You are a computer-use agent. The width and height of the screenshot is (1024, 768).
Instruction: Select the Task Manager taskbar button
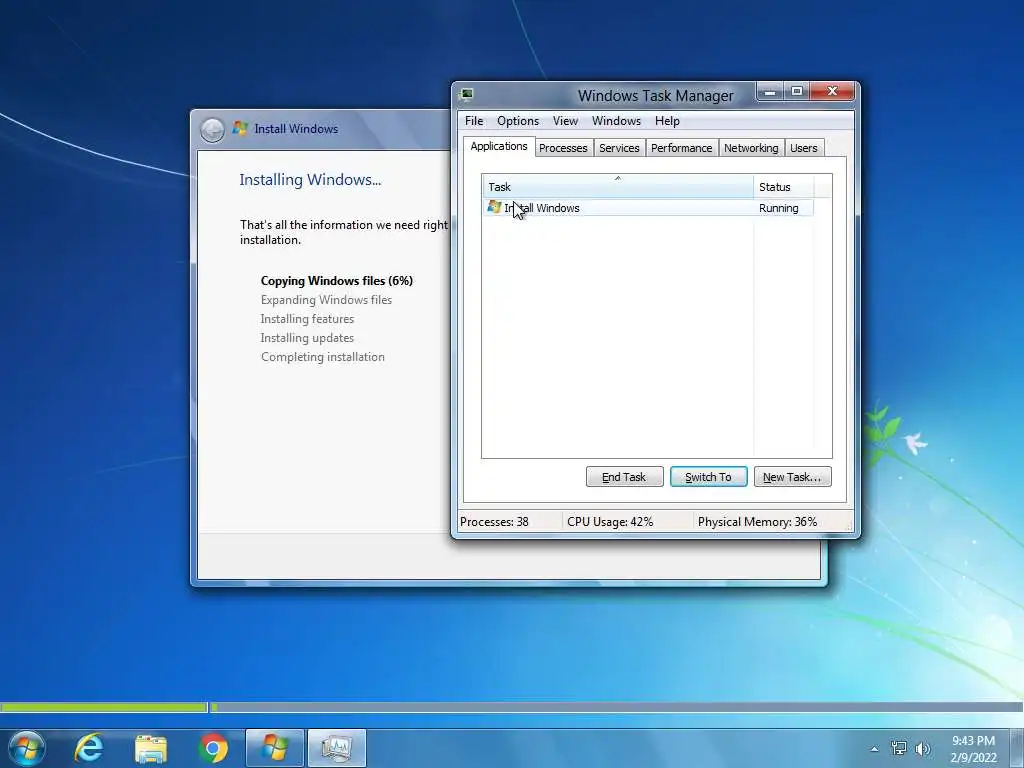pyautogui.click(x=337, y=748)
